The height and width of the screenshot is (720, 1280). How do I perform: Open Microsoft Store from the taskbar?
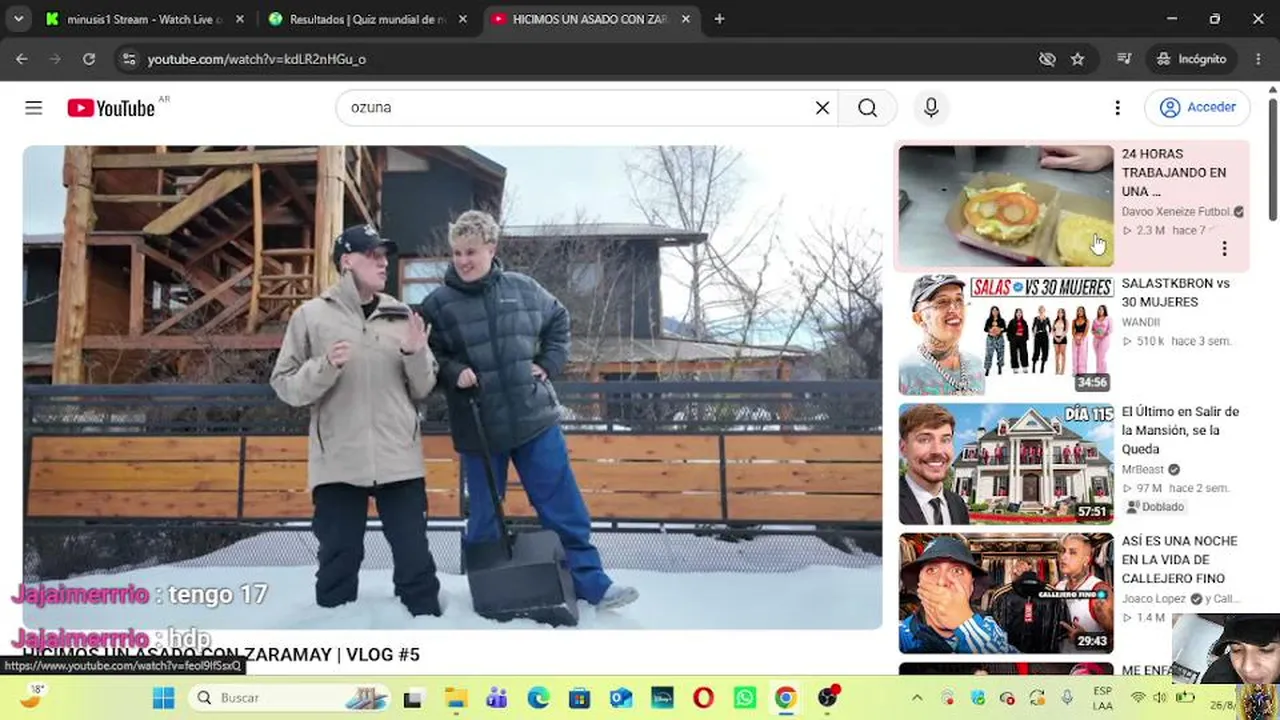579,698
